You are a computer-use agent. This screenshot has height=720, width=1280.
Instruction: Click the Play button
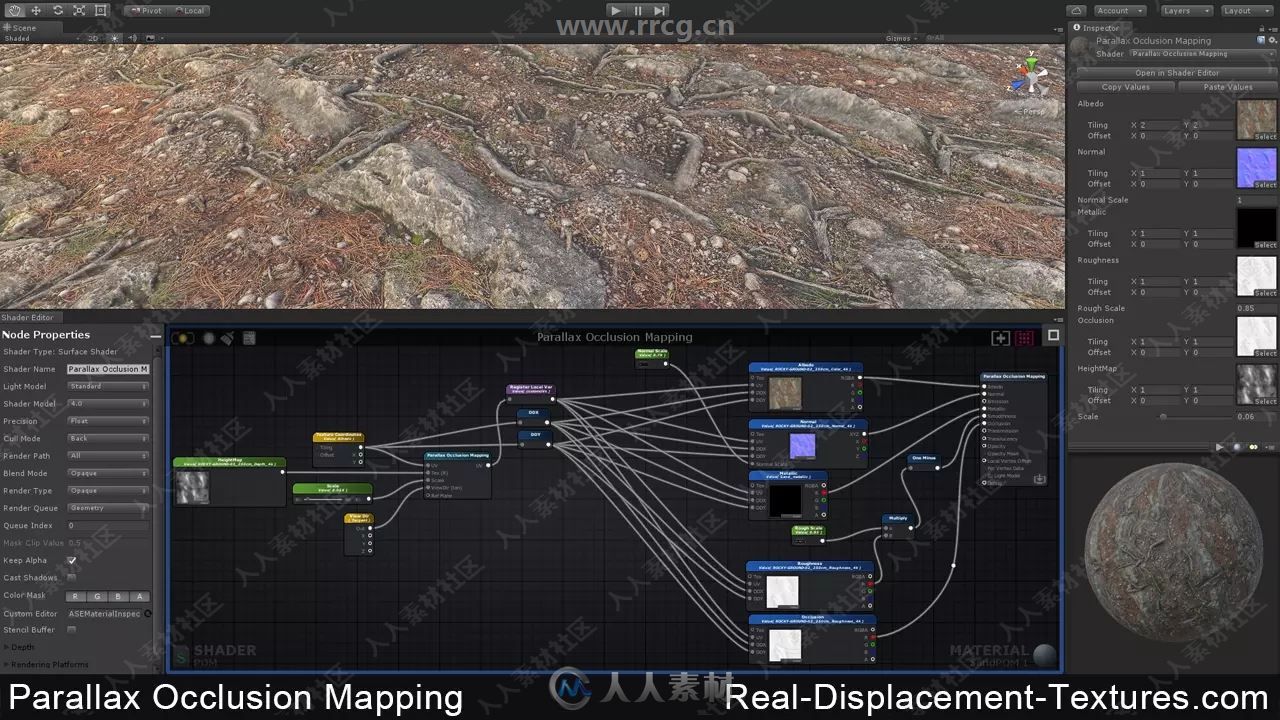click(x=616, y=10)
